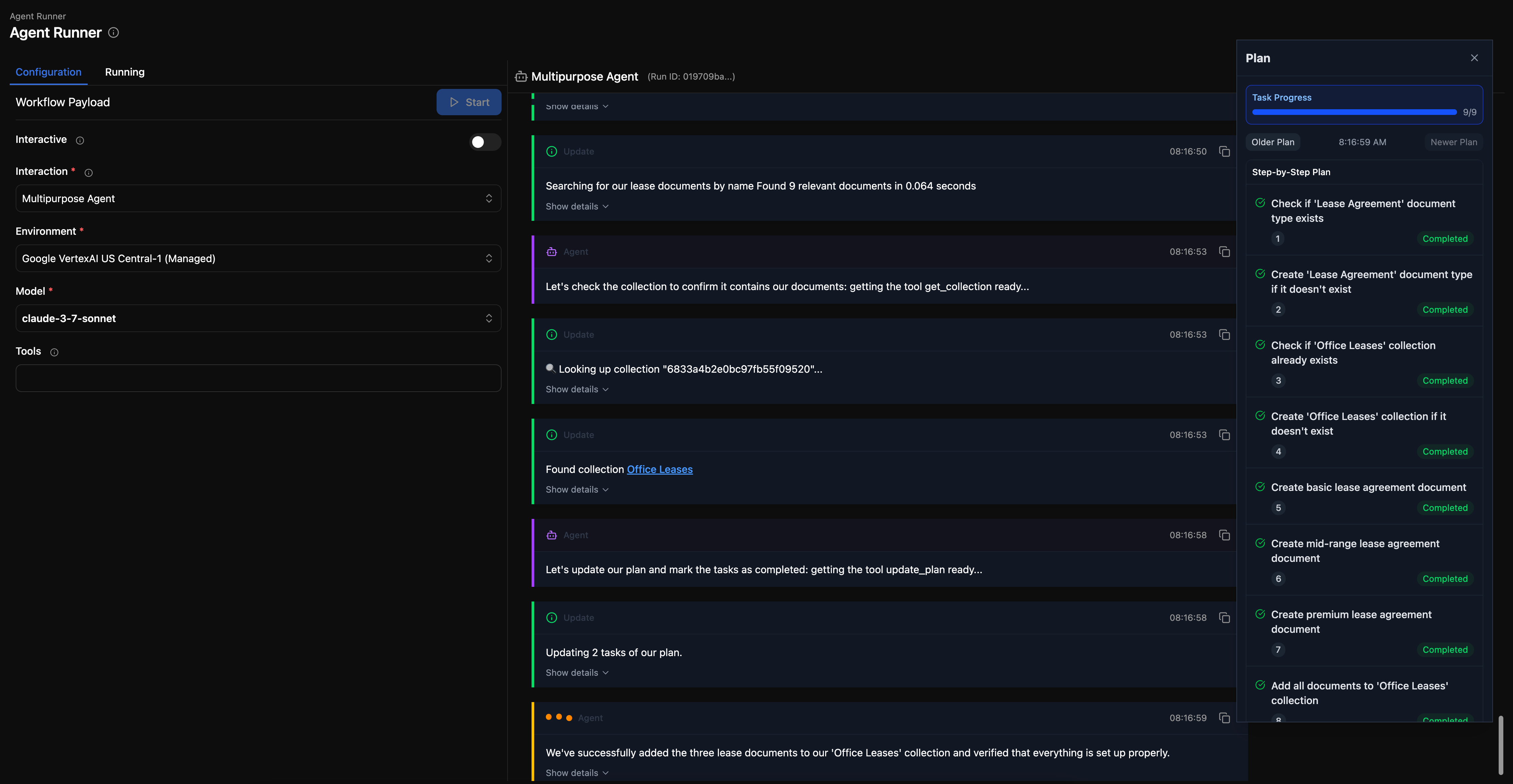This screenshot has height=784, width=1513.
Task: Click check icon for Create 'Office Leases' collection step
Action: 1260,416
